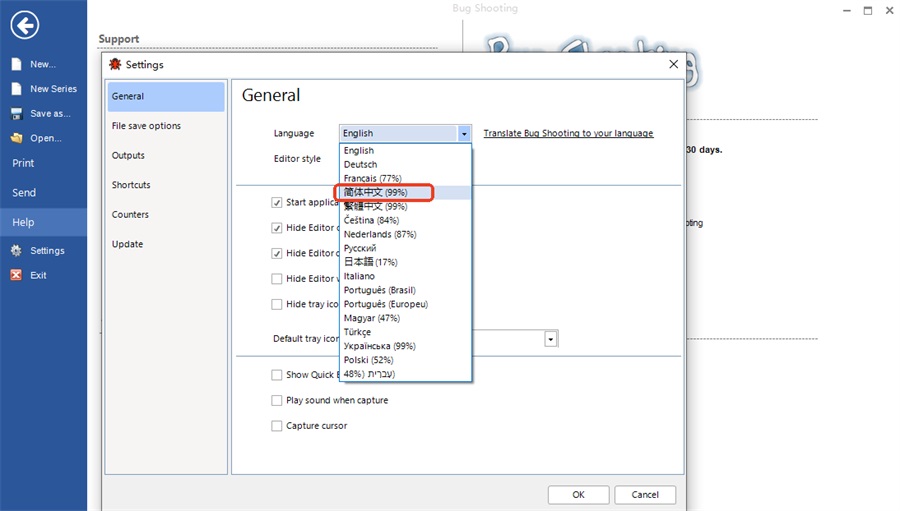Image resolution: width=900 pixels, height=511 pixels.
Task: Uncheck the second Hide Editor checkbox
Action: (x=277, y=253)
